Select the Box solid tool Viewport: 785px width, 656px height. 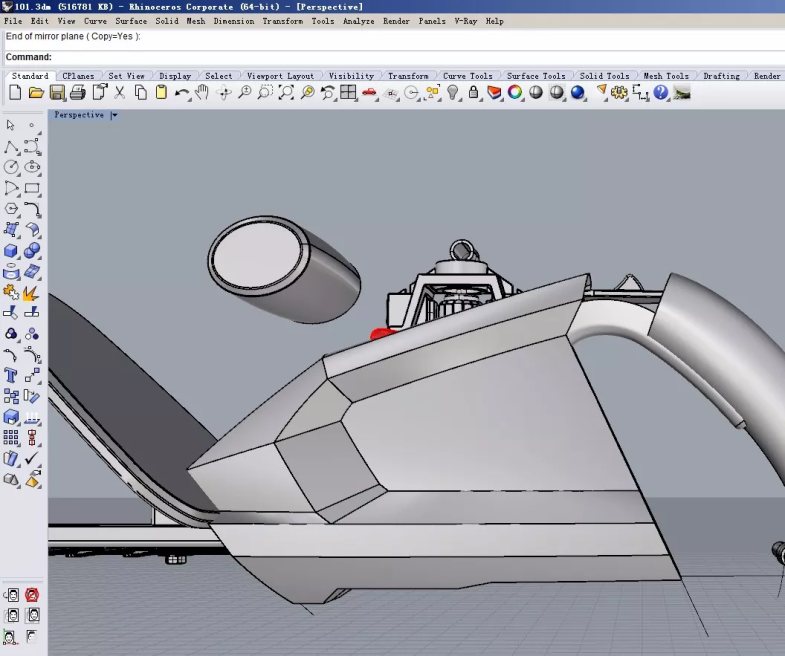11,251
